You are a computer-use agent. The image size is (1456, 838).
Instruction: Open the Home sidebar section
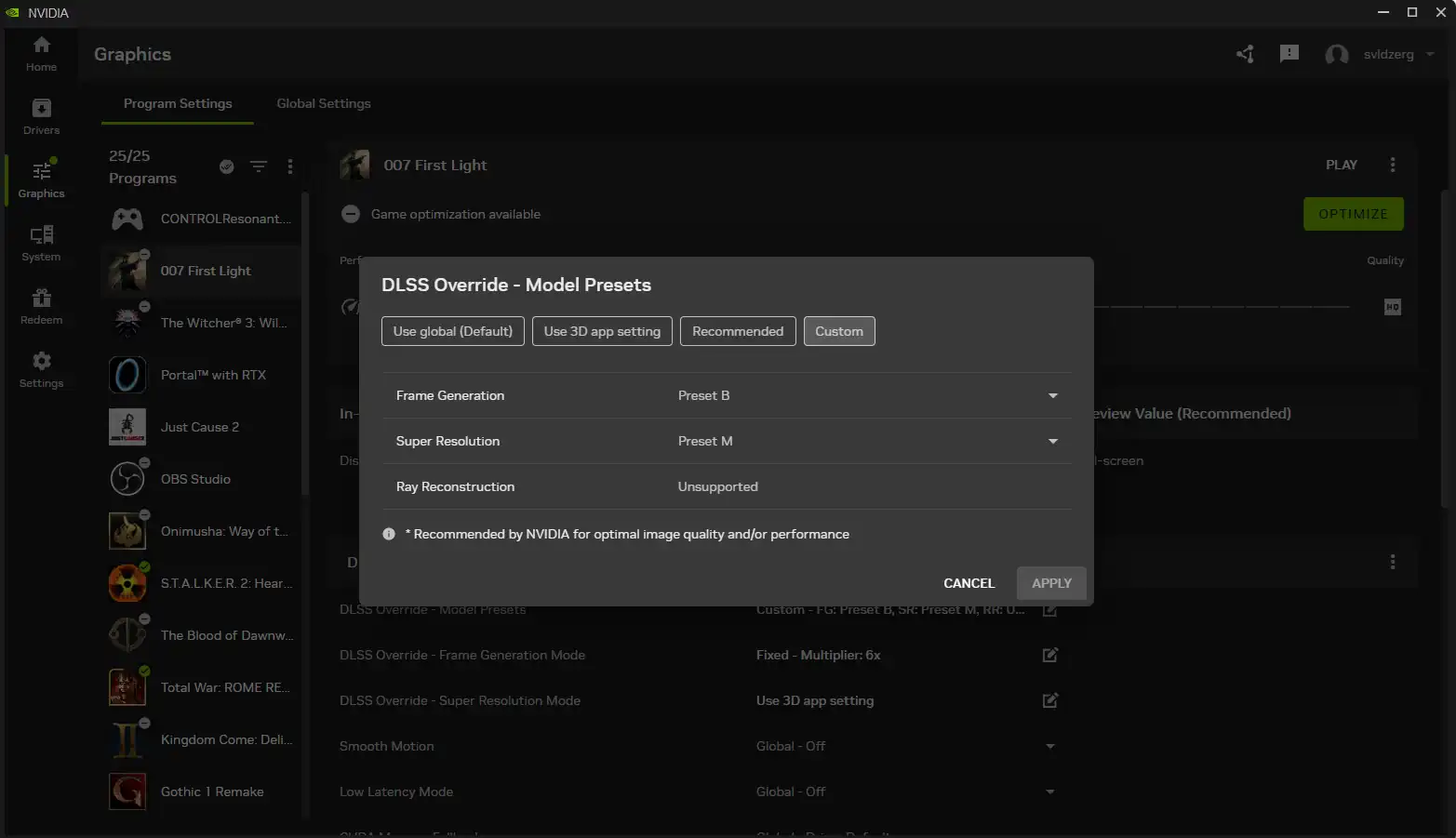pos(41,54)
